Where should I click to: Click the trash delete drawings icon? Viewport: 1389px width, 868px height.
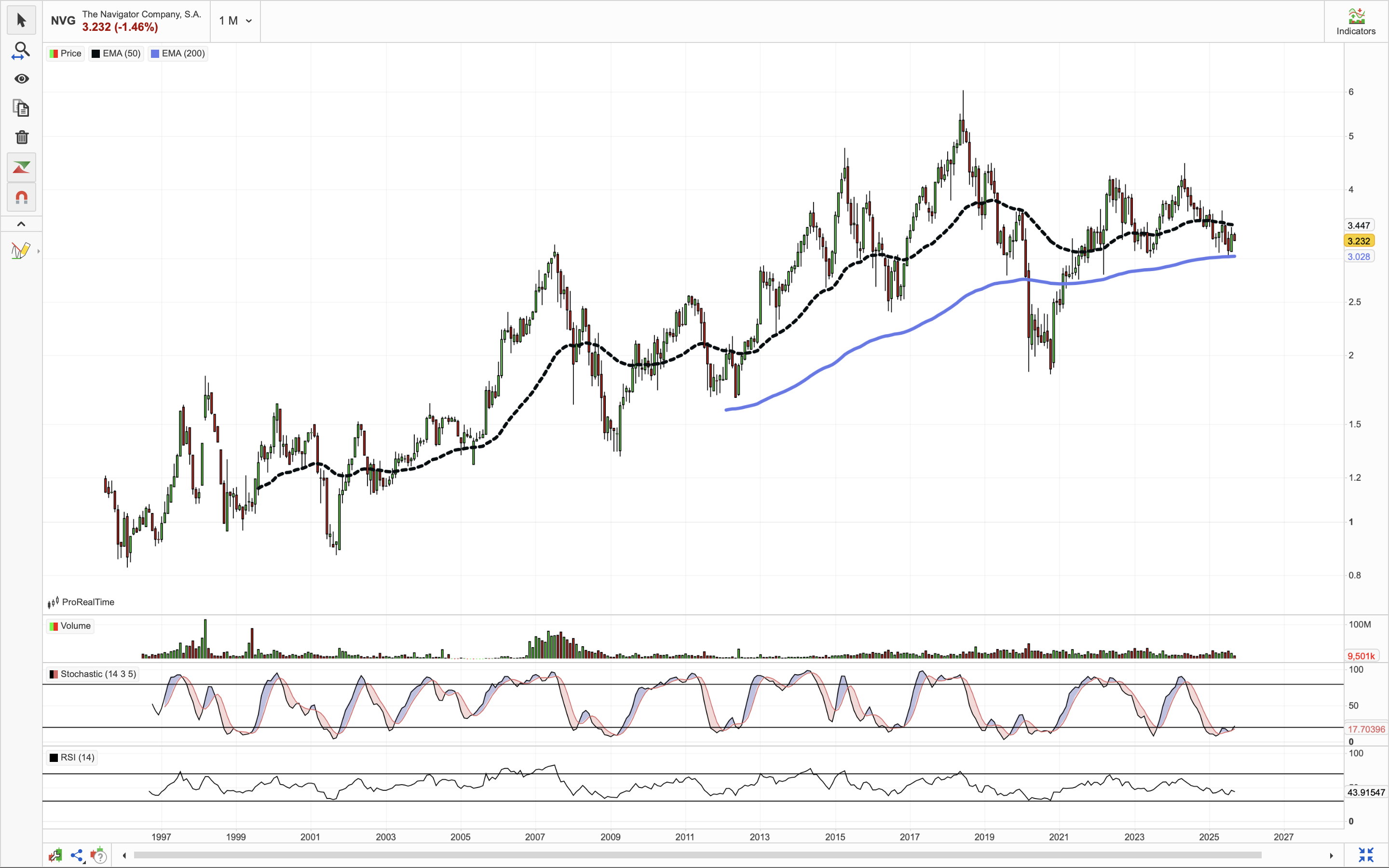point(21,137)
